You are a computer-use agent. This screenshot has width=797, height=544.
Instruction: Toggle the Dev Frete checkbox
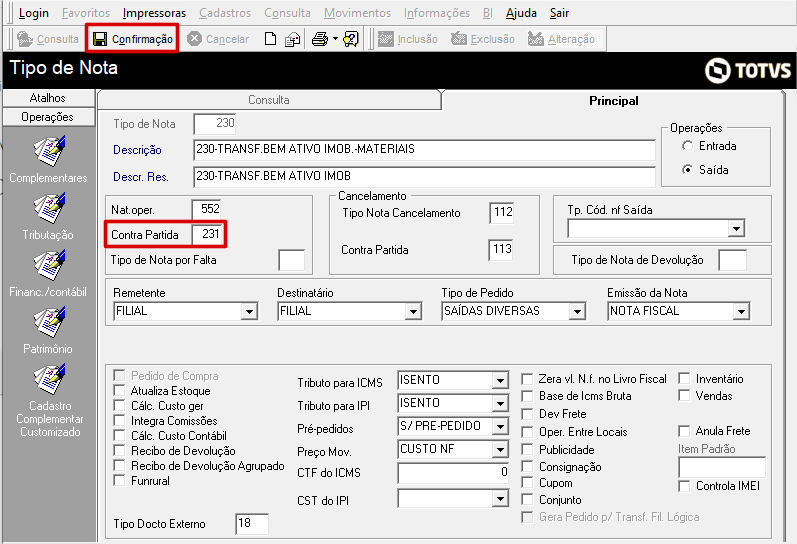pyautogui.click(x=527, y=414)
